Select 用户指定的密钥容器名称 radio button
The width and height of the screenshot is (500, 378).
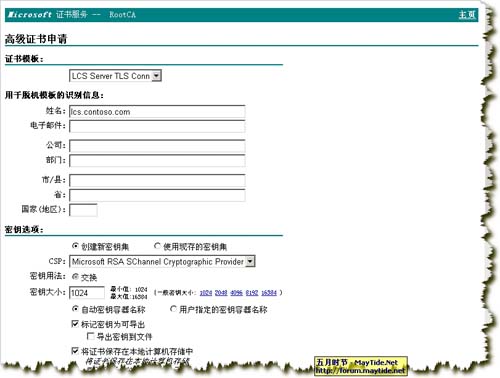click(173, 309)
